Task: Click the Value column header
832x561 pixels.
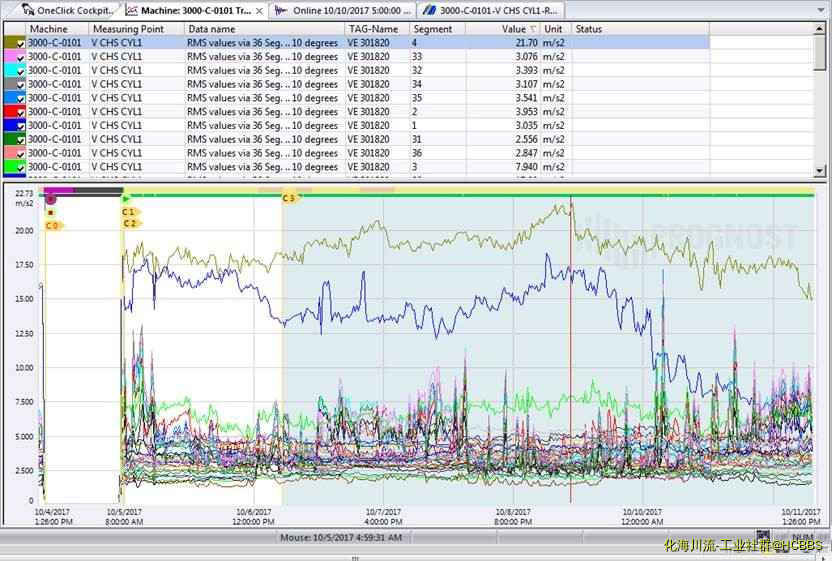Action: [502, 29]
